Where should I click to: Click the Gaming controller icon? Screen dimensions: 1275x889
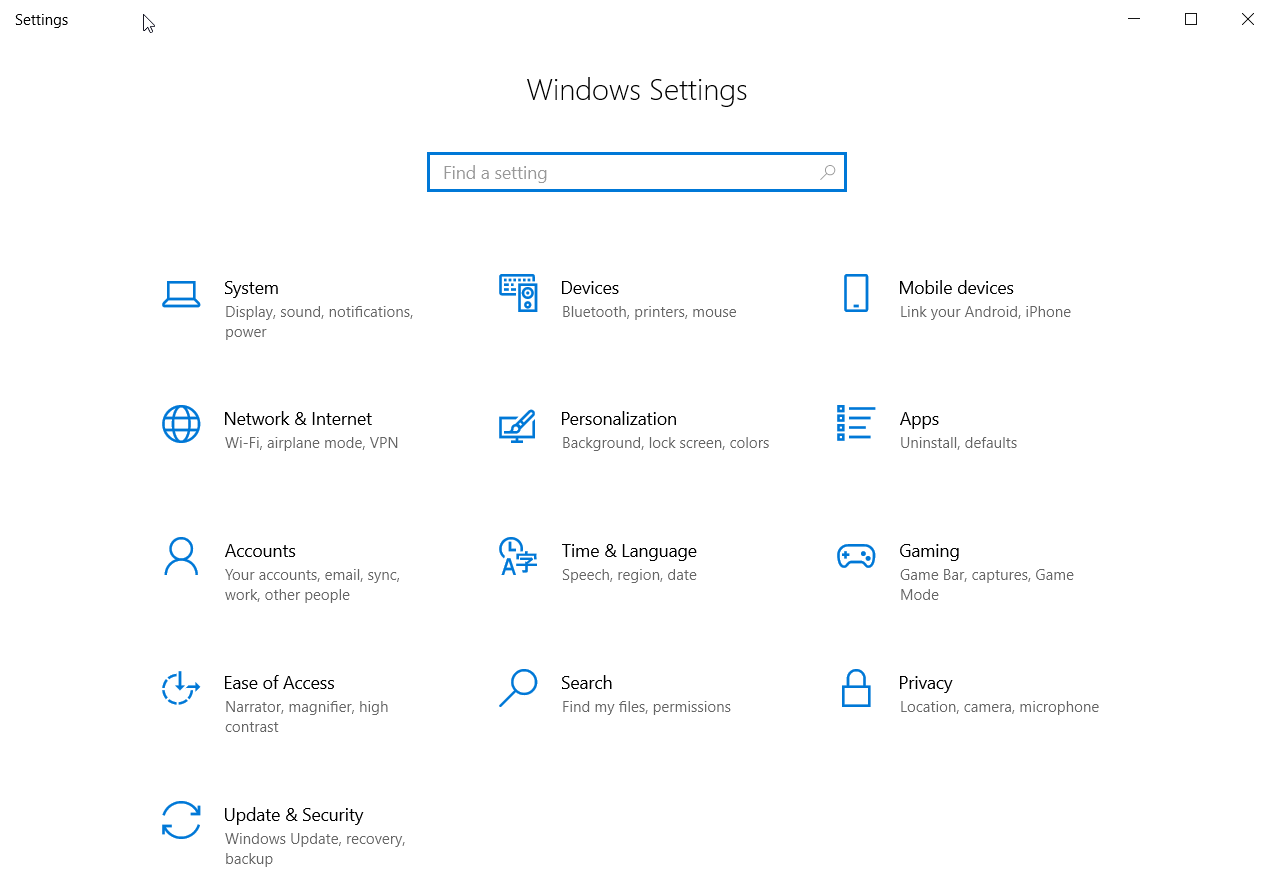click(856, 556)
